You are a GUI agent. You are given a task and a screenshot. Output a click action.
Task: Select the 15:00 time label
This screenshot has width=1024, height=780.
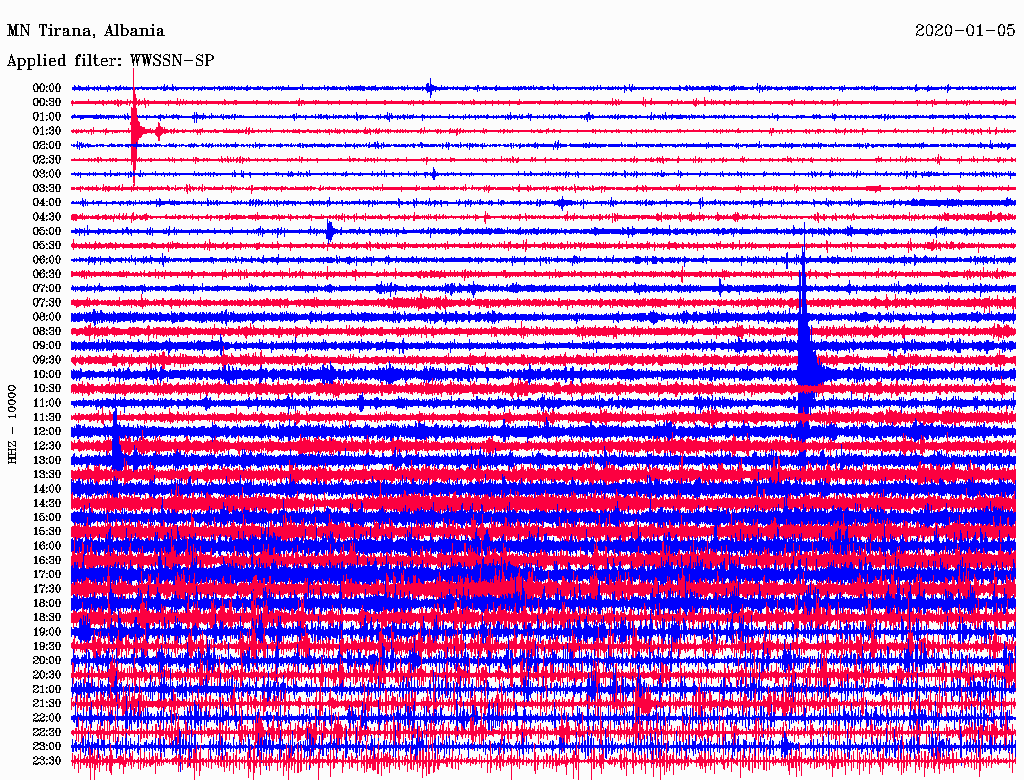pos(47,517)
